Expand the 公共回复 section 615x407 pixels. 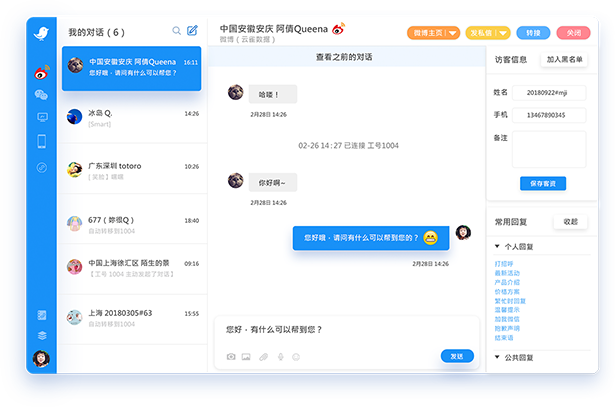pyautogui.click(x=499, y=357)
